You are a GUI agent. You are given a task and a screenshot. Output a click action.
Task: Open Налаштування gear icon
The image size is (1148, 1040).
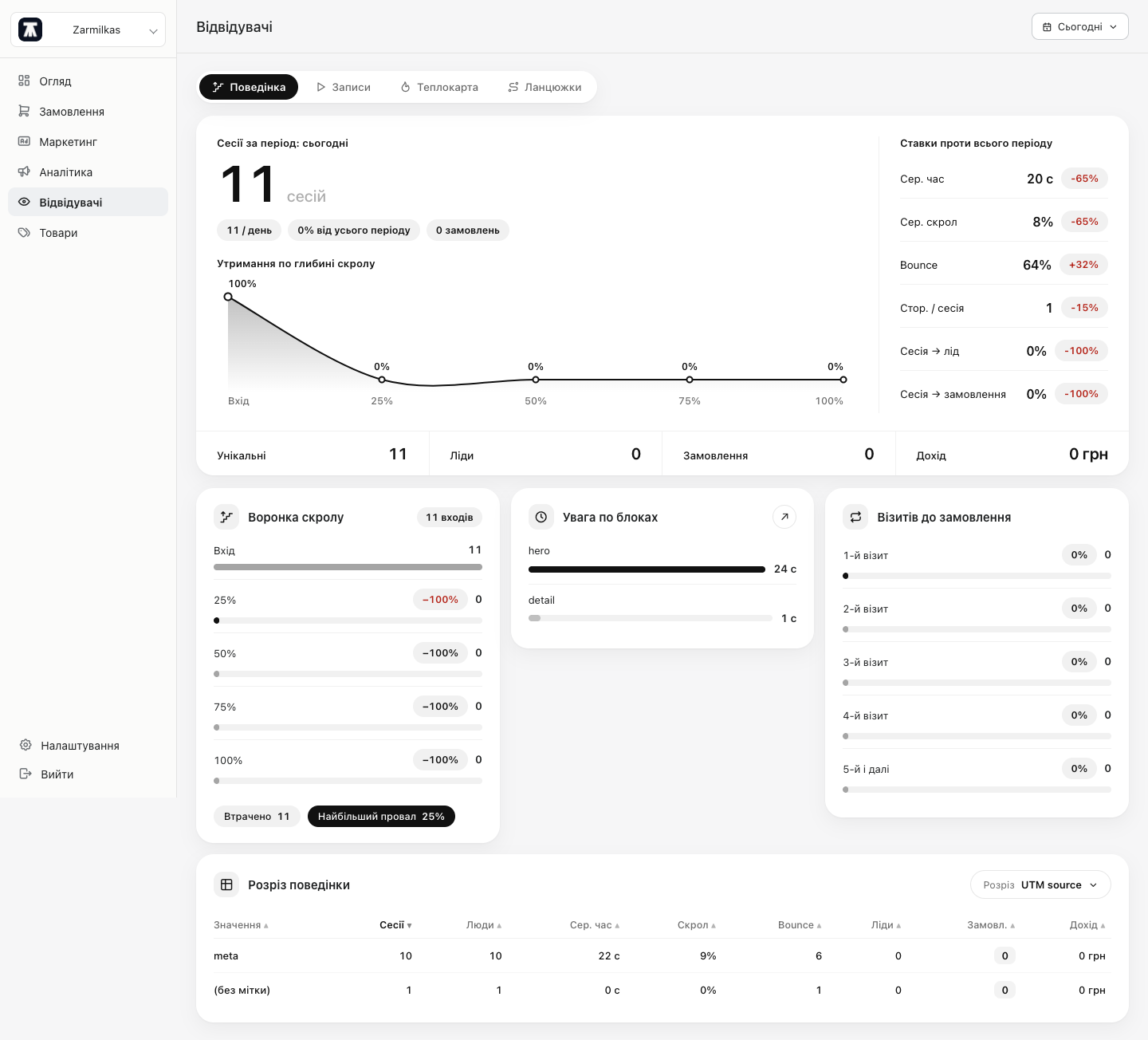point(26,745)
